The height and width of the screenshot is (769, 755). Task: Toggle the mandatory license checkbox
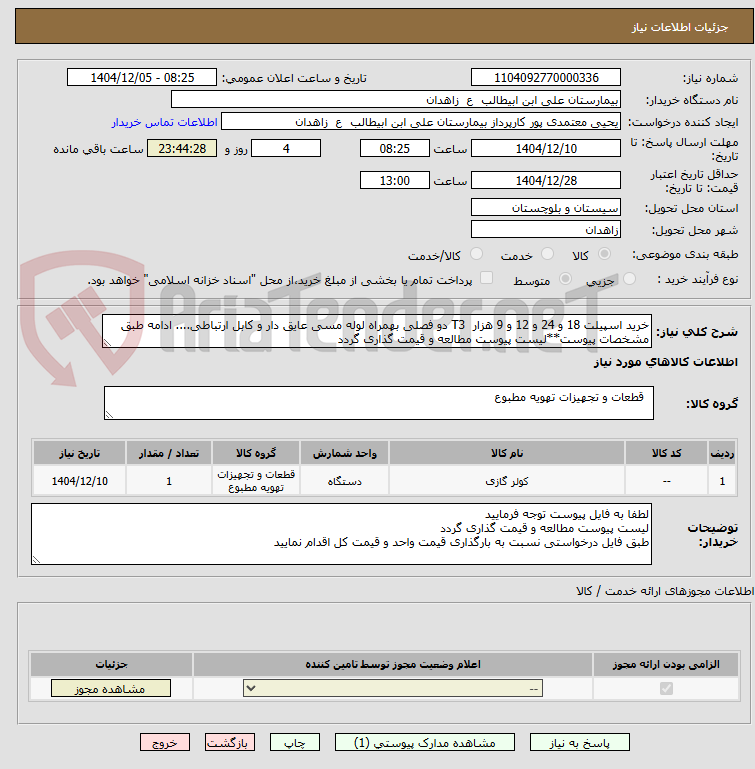click(666, 689)
